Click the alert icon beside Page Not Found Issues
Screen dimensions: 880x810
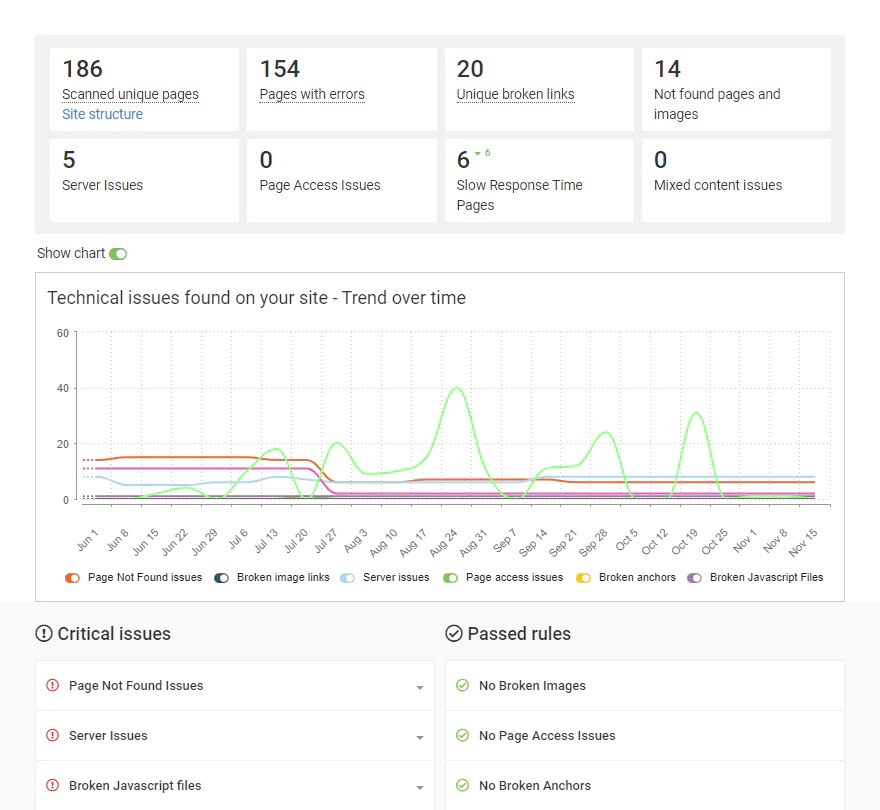pyautogui.click(x=52, y=686)
